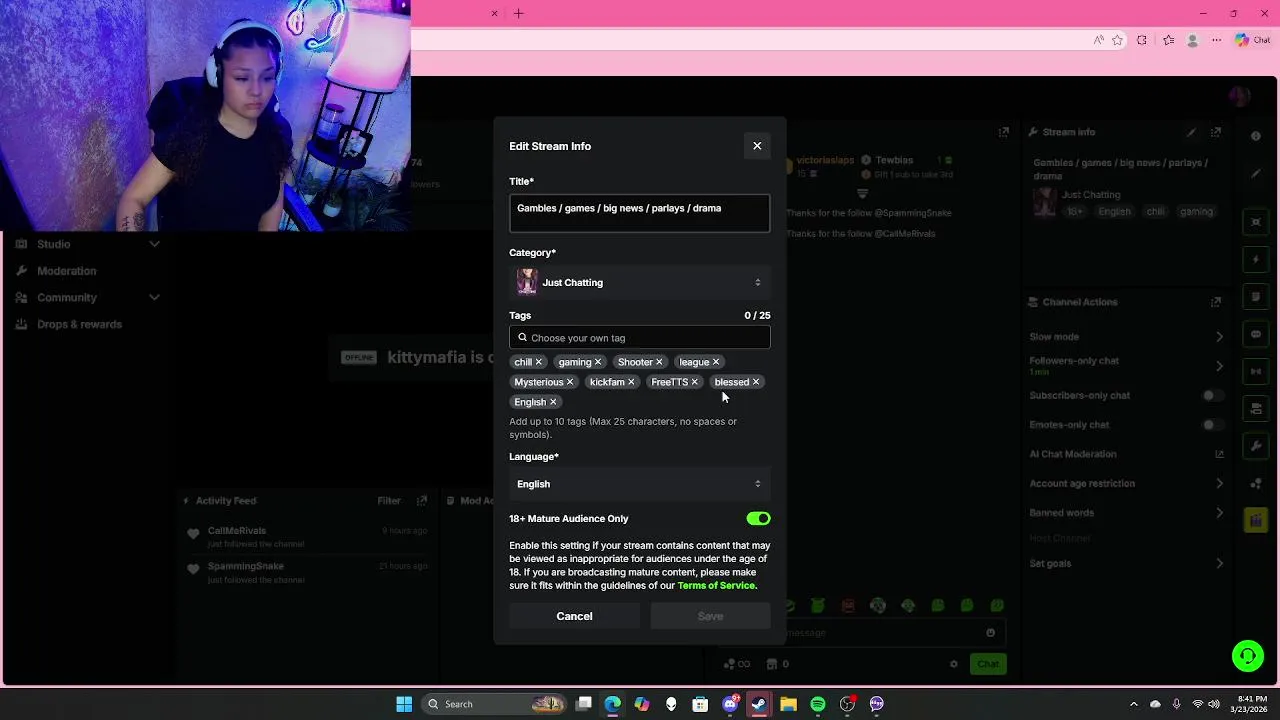Remove the chill tag
Image resolution: width=1280 pixels, height=720 pixels.
pyautogui.click(x=538, y=362)
